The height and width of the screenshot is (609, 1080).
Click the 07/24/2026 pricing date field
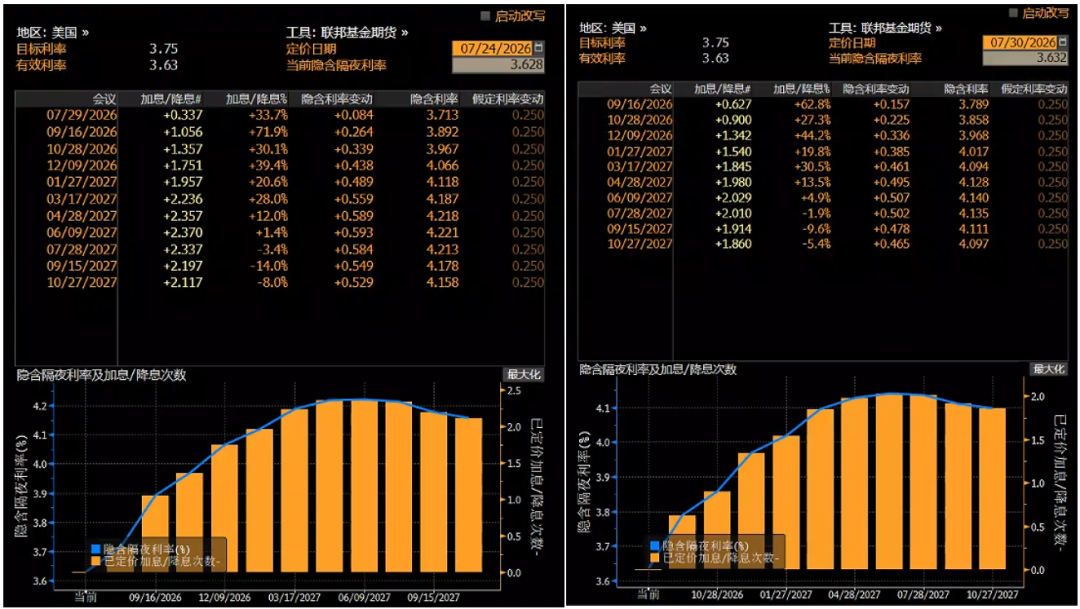click(493, 48)
